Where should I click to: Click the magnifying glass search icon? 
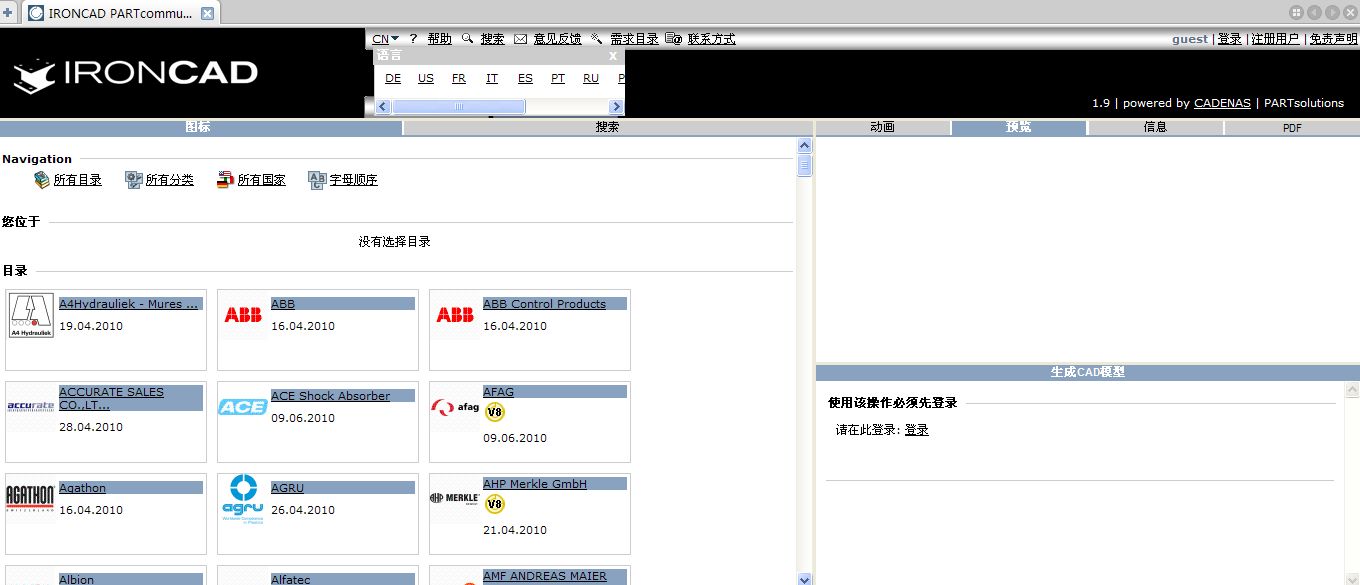[x=465, y=38]
